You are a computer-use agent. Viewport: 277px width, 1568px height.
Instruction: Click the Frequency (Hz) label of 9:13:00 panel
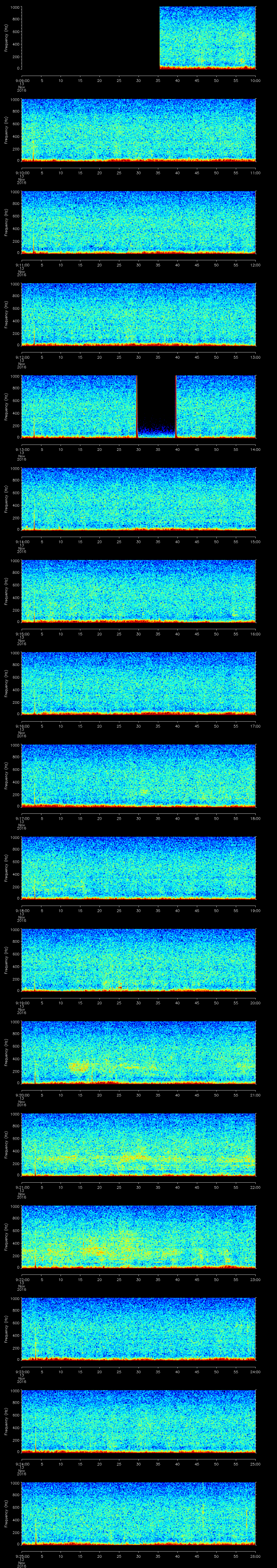(6, 407)
